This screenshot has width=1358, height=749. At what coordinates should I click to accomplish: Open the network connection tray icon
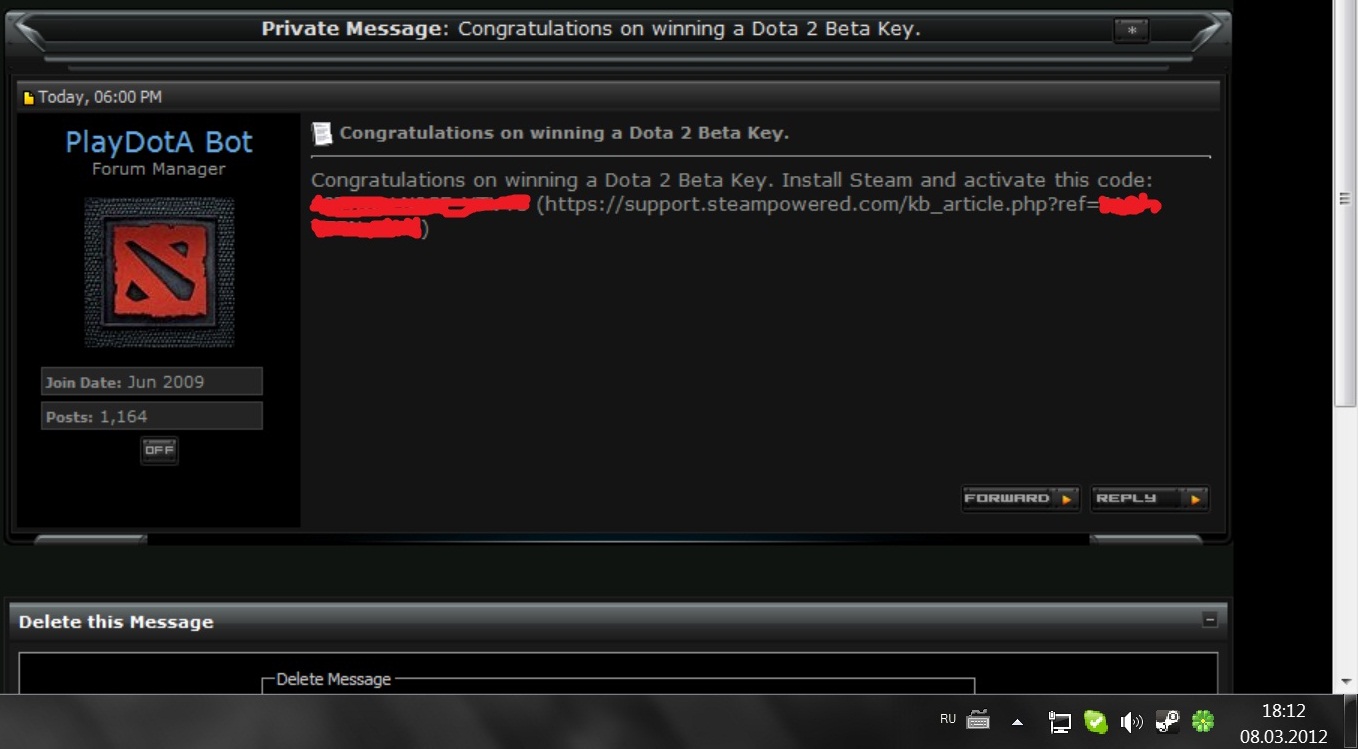(x=1060, y=721)
